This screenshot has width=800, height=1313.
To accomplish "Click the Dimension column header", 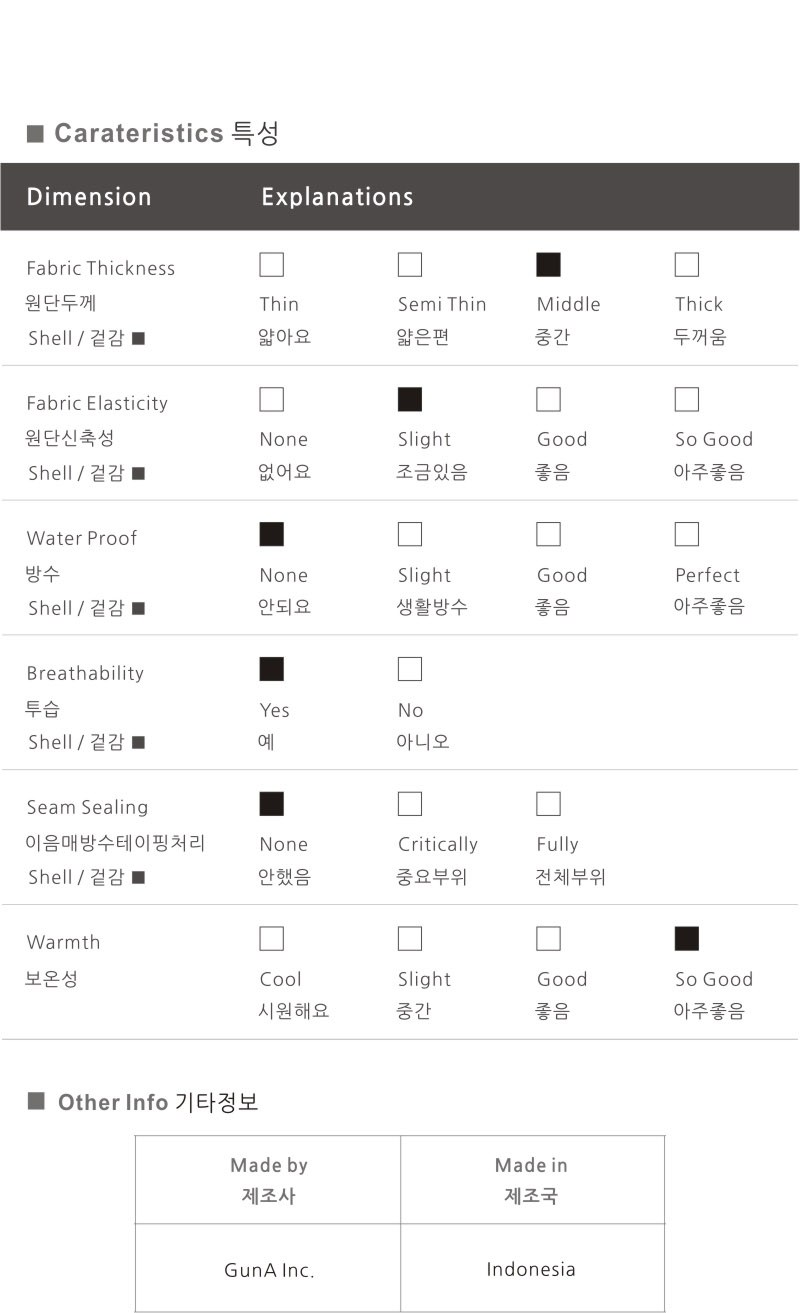I will [89, 197].
